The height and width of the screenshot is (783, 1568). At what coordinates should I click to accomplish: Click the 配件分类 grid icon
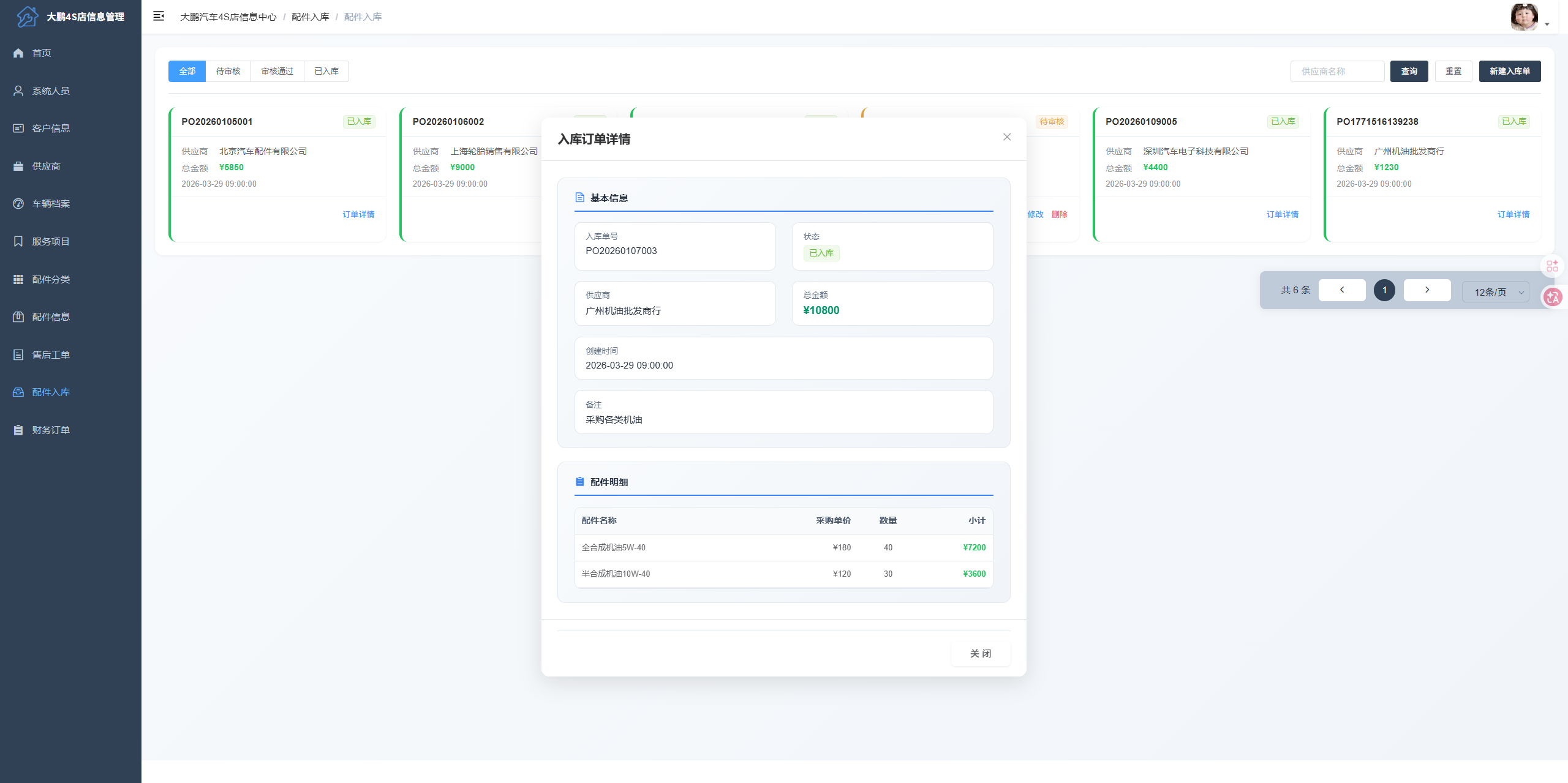[x=18, y=280]
